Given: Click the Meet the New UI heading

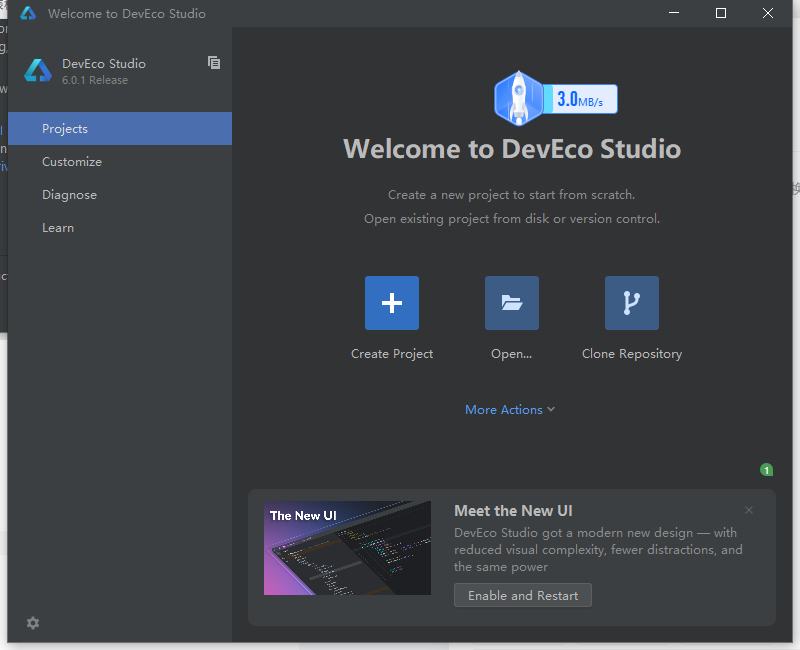Looking at the screenshot, I should click(x=513, y=510).
